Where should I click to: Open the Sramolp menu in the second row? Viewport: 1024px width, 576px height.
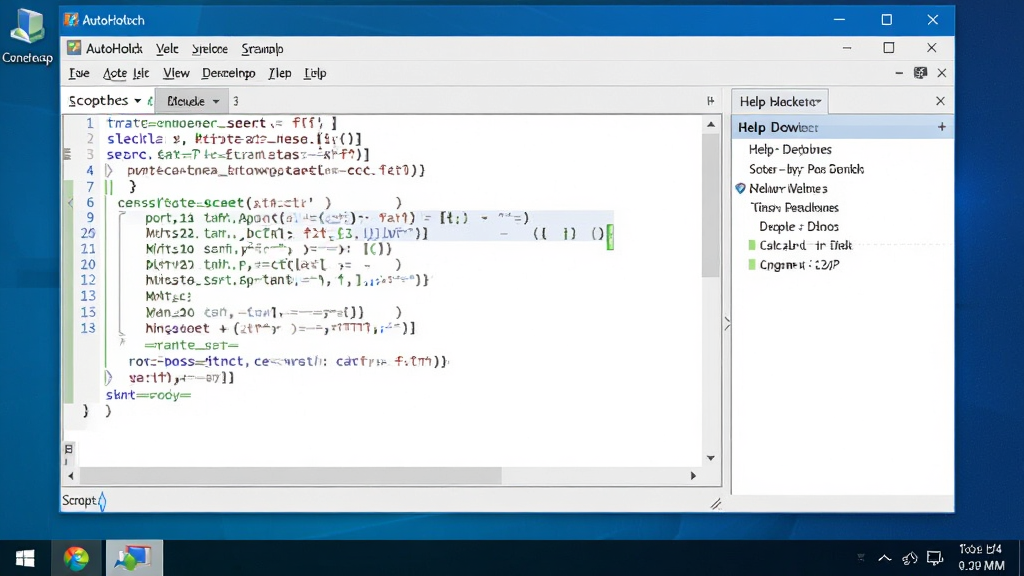[x=263, y=49]
